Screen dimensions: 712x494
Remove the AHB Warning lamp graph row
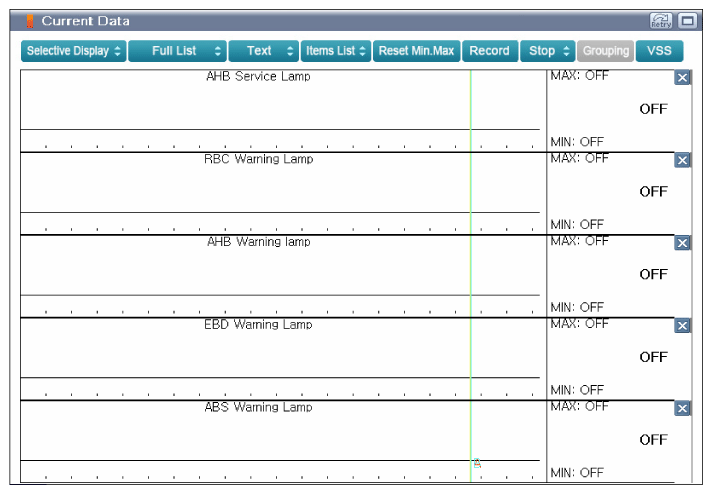click(x=682, y=243)
